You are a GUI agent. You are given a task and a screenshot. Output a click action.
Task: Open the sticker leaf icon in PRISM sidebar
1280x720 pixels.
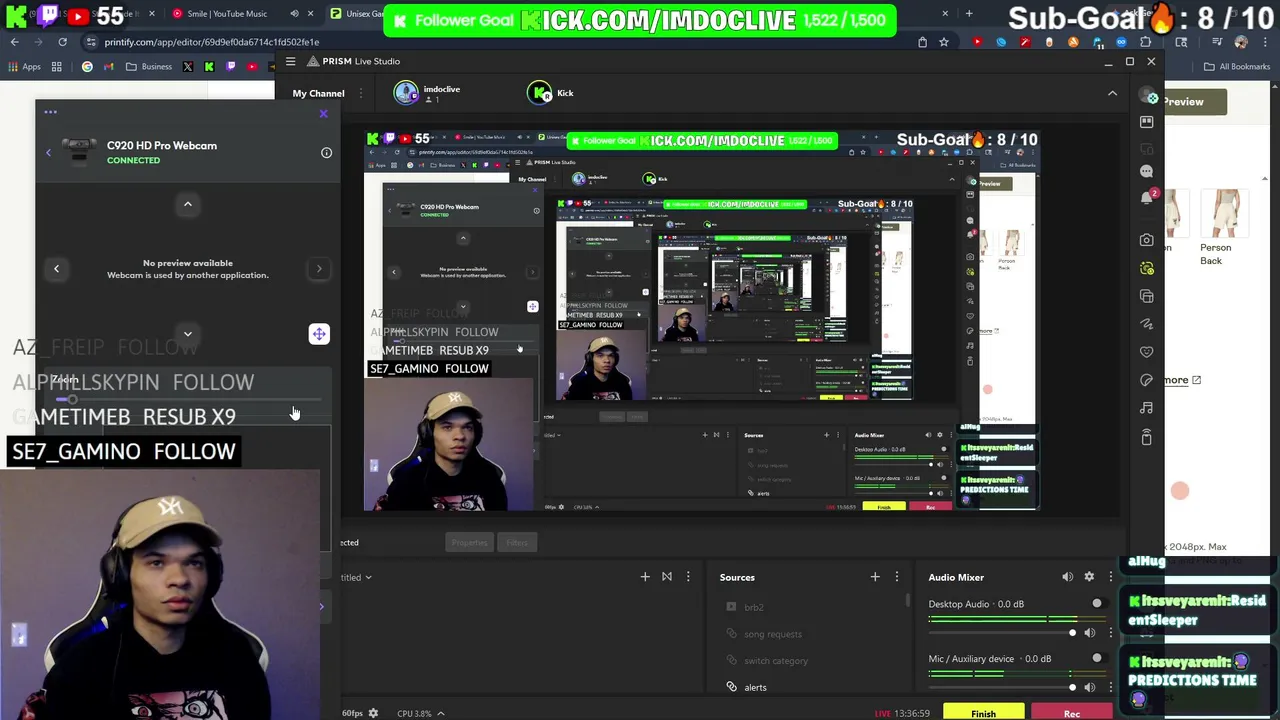pos(1147,380)
